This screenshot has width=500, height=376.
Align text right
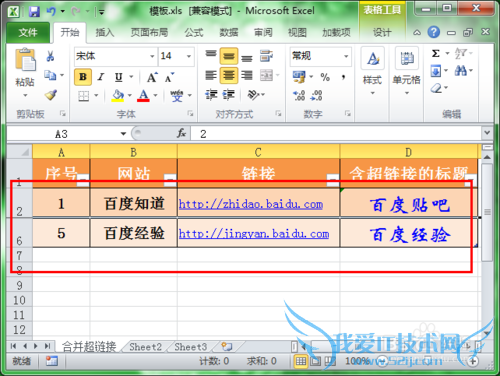[x=247, y=75]
